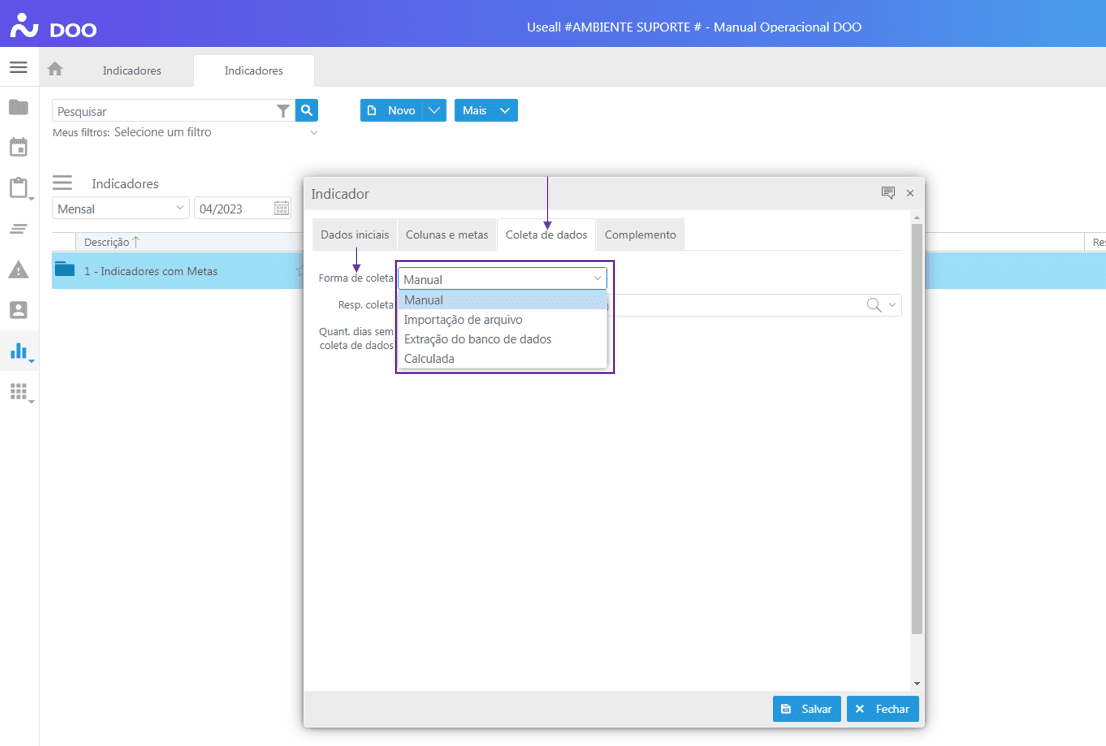Click the blue search magnifier button

point(307,111)
